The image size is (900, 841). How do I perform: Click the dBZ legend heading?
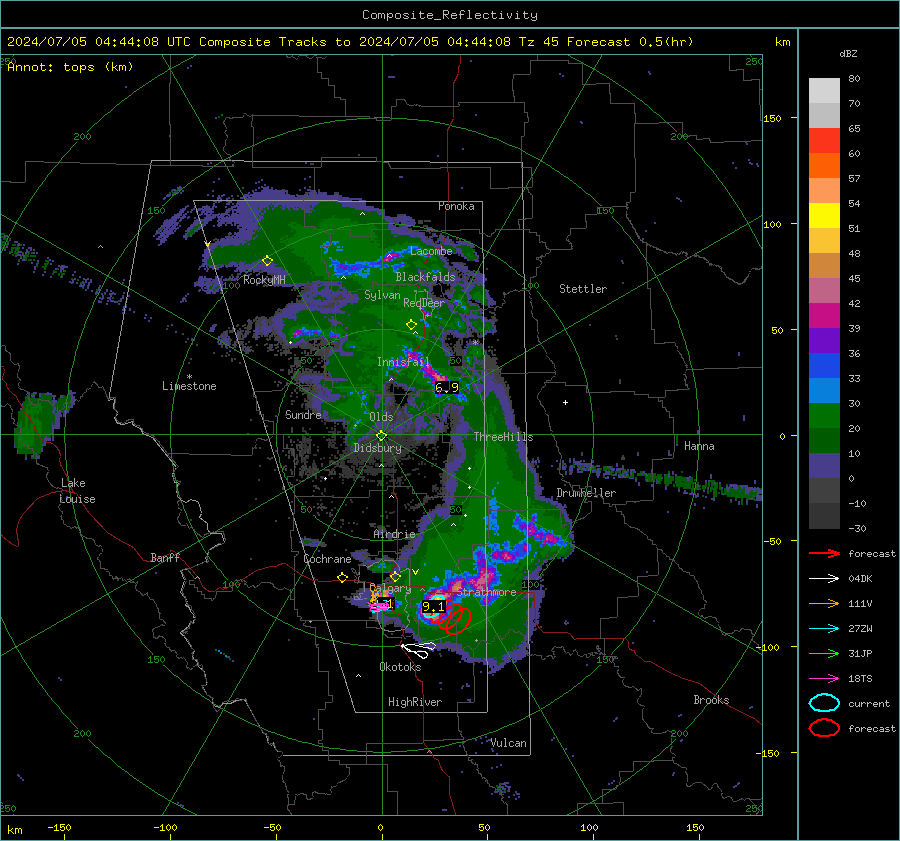[x=848, y=53]
